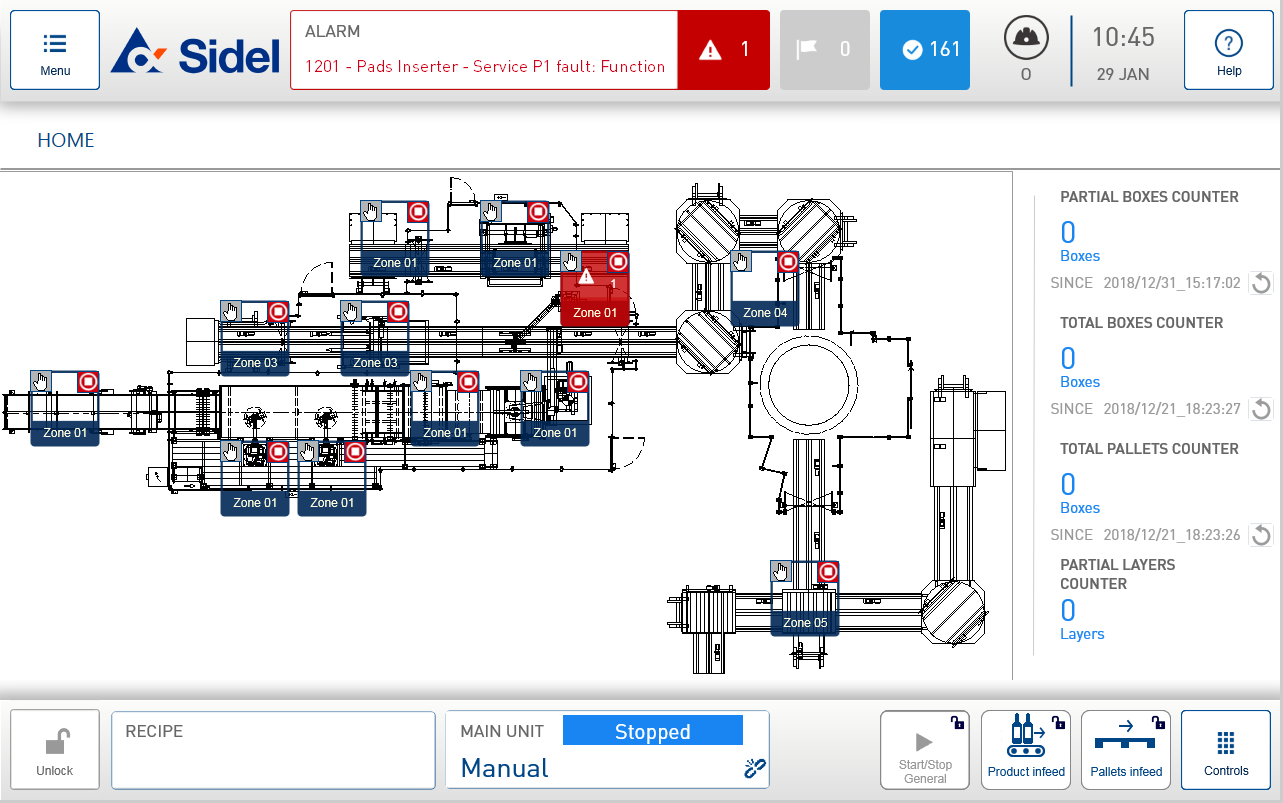Reset the Total Boxes Counter
Viewport: 1283px width, 803px height.
pos(1261,409)
